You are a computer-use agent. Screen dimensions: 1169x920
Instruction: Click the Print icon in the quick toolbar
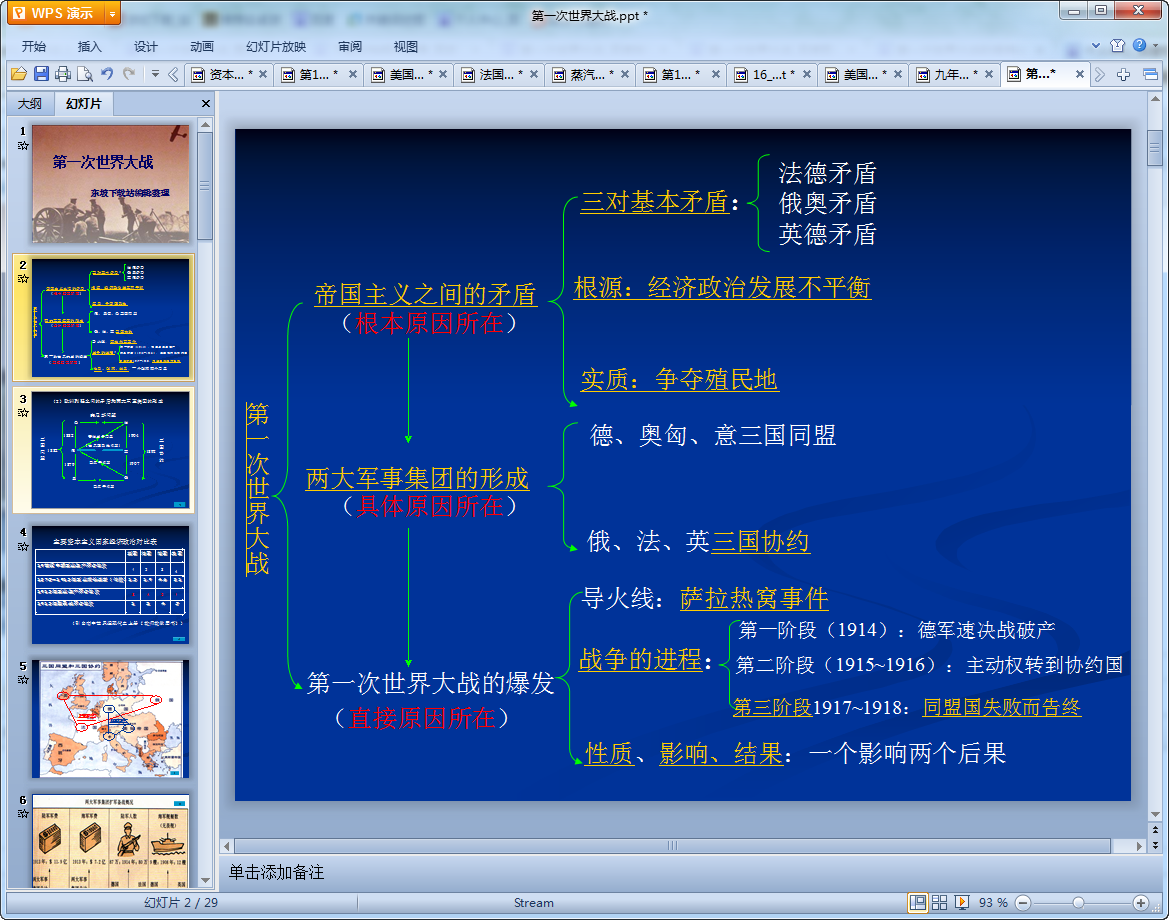(63, 74)
